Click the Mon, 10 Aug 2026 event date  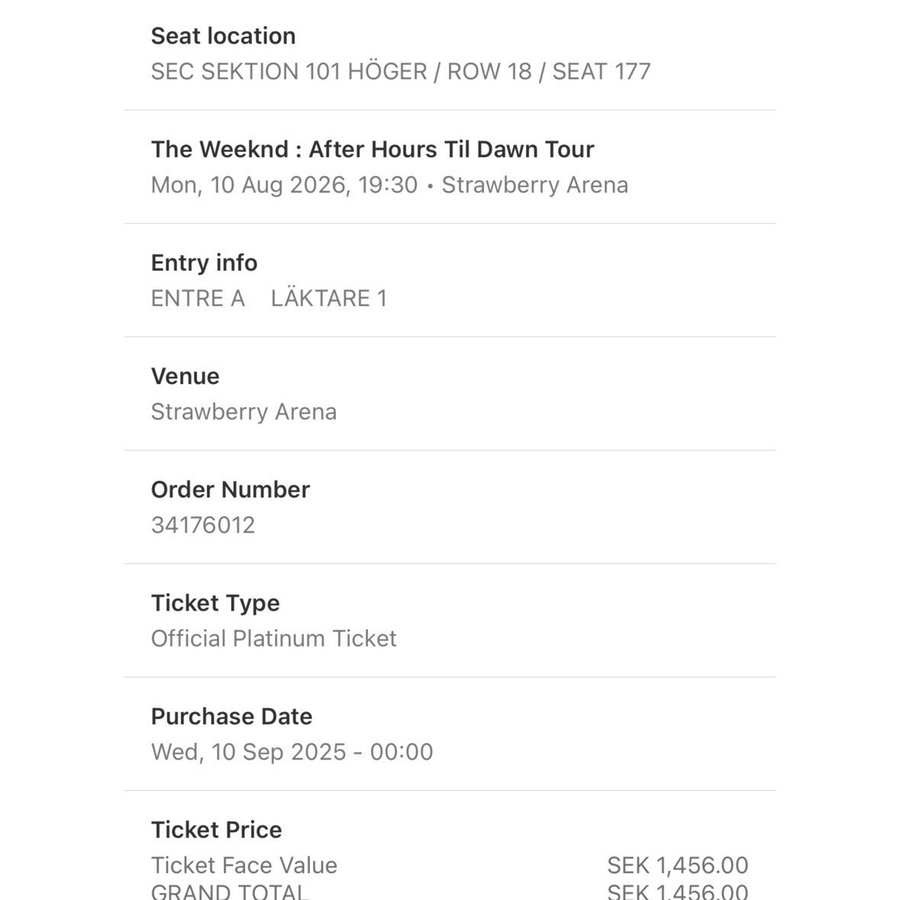[284, 185]
